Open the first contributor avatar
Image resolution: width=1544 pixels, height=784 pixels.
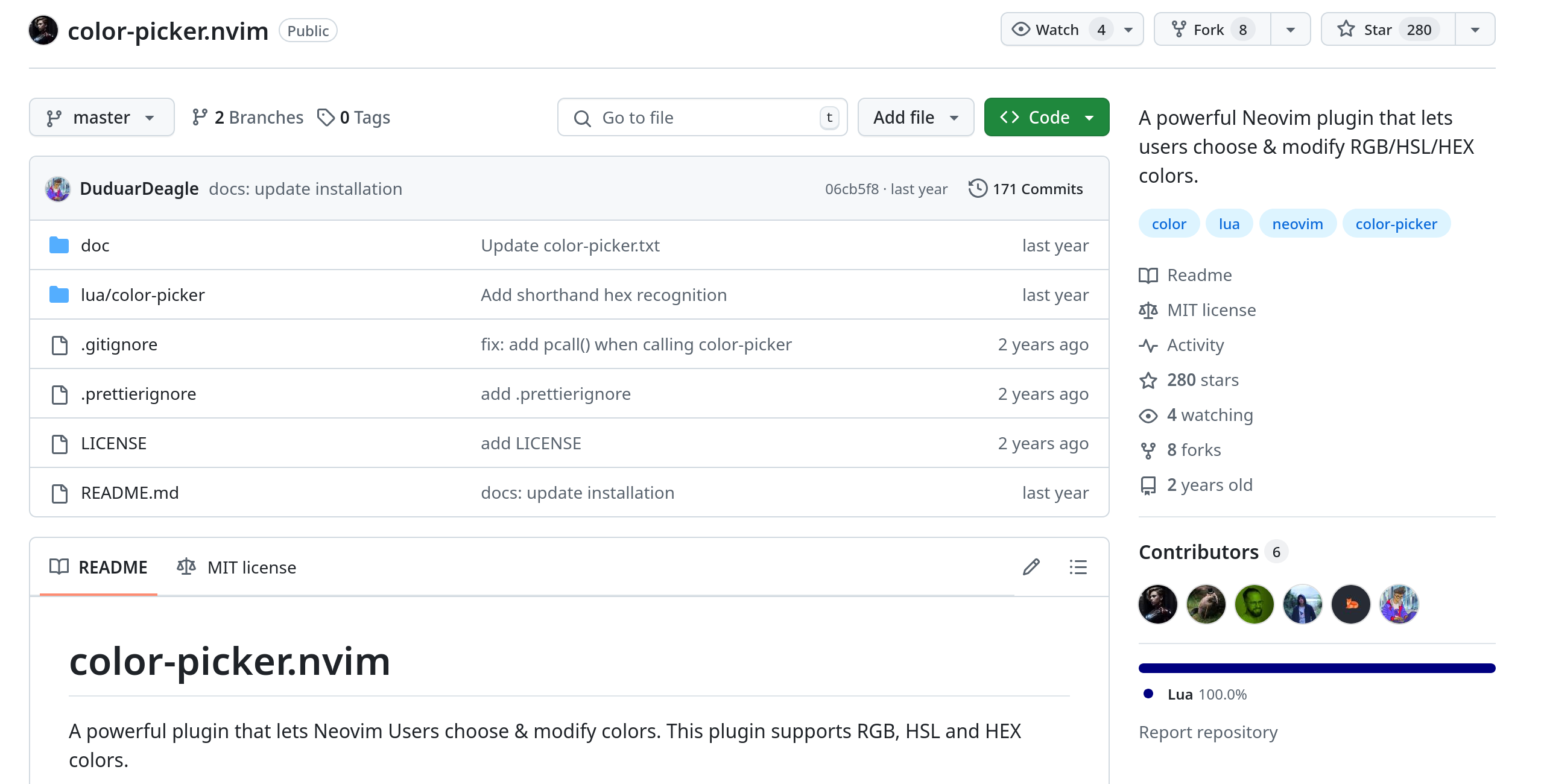pyautogui.click(x=1158, y=604)
